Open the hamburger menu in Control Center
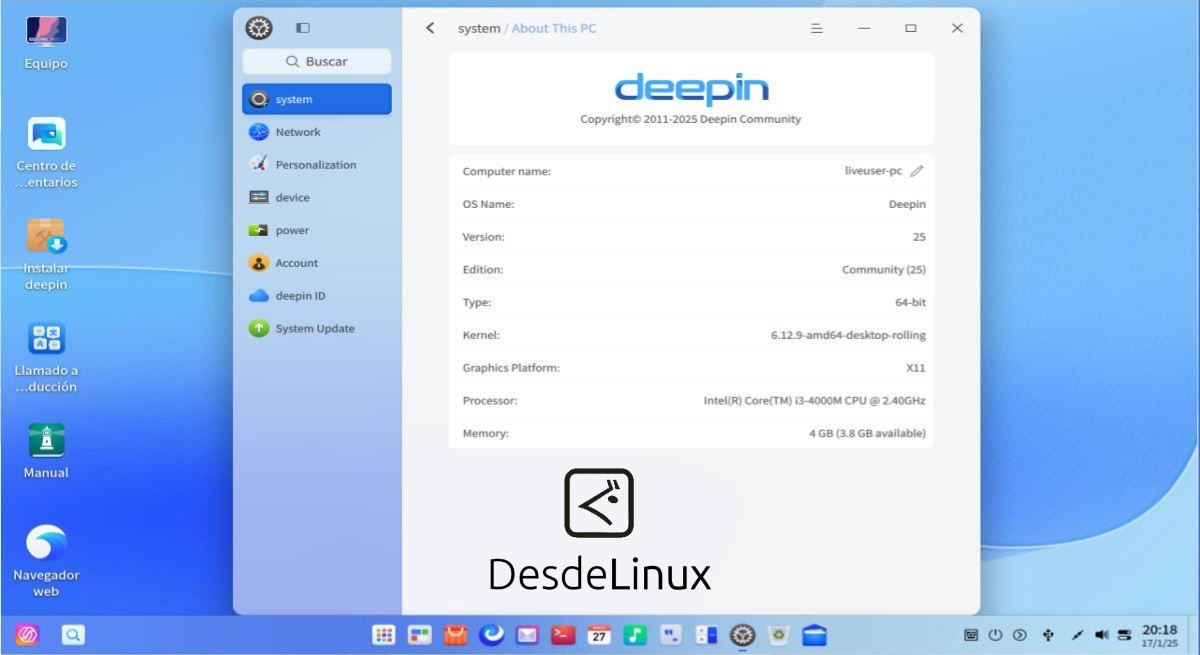Image resolution: width=1200 pixels, height=655 pixels. (816, 28)
